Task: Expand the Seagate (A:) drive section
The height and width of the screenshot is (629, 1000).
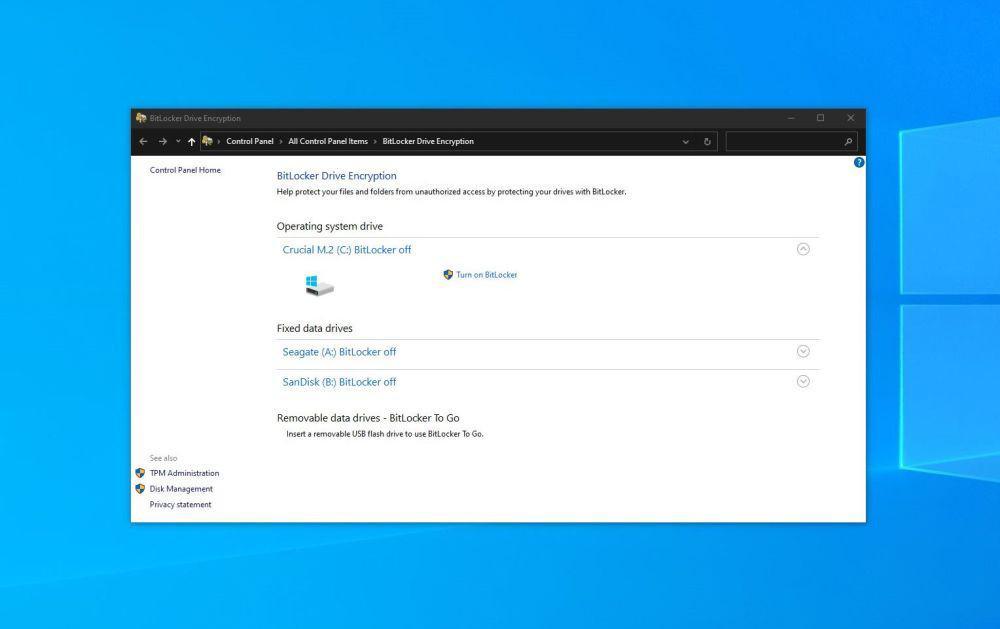Action: [x=803, y=352]
